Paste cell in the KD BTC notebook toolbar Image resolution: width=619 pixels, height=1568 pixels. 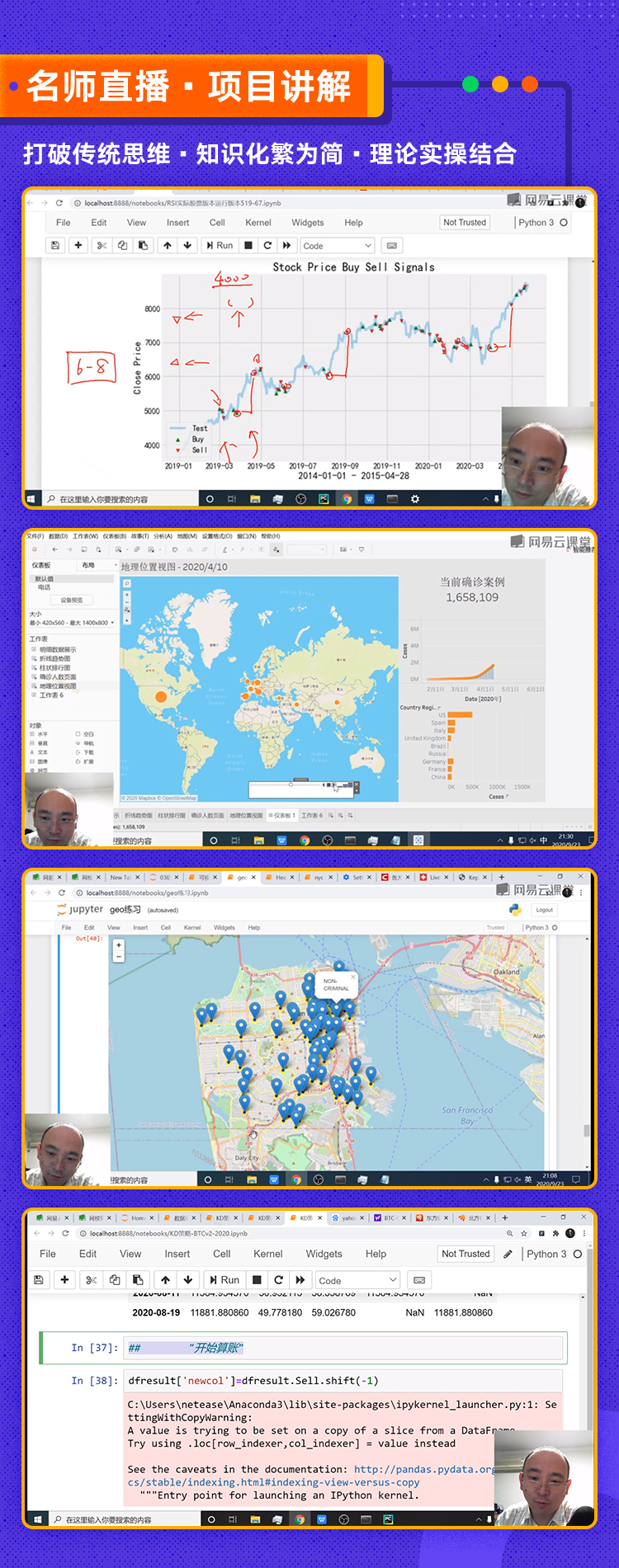pyautogui.click(x=138, y=1279)
